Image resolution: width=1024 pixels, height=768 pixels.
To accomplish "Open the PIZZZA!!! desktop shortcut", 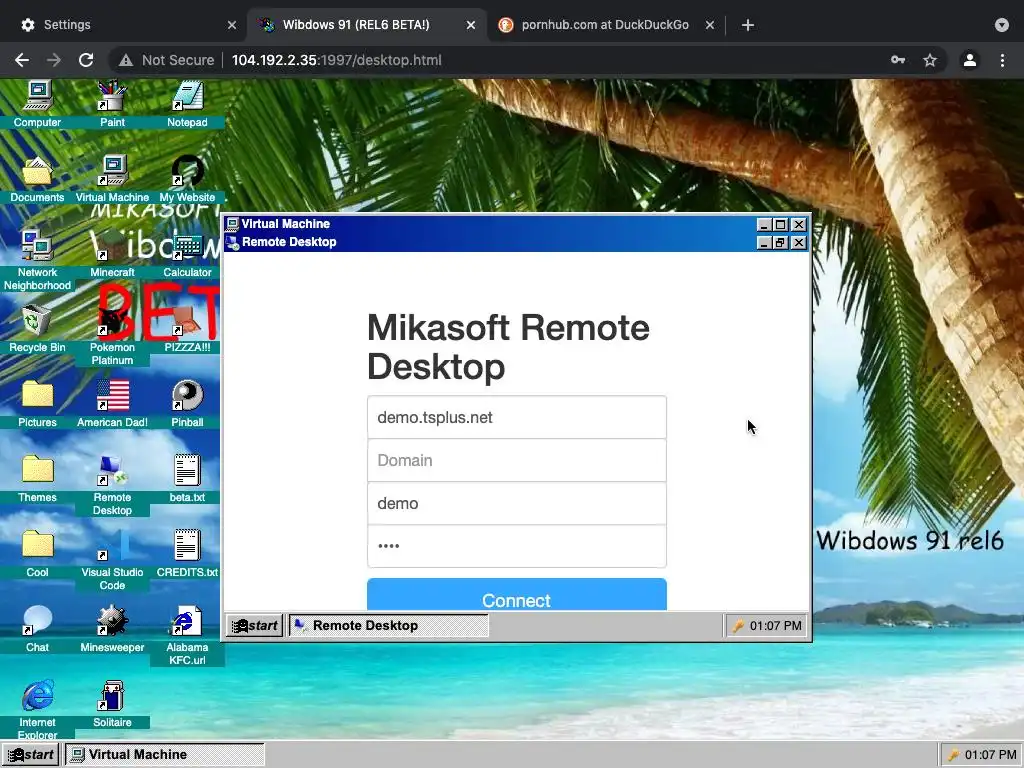I will [x=187, y=329].
